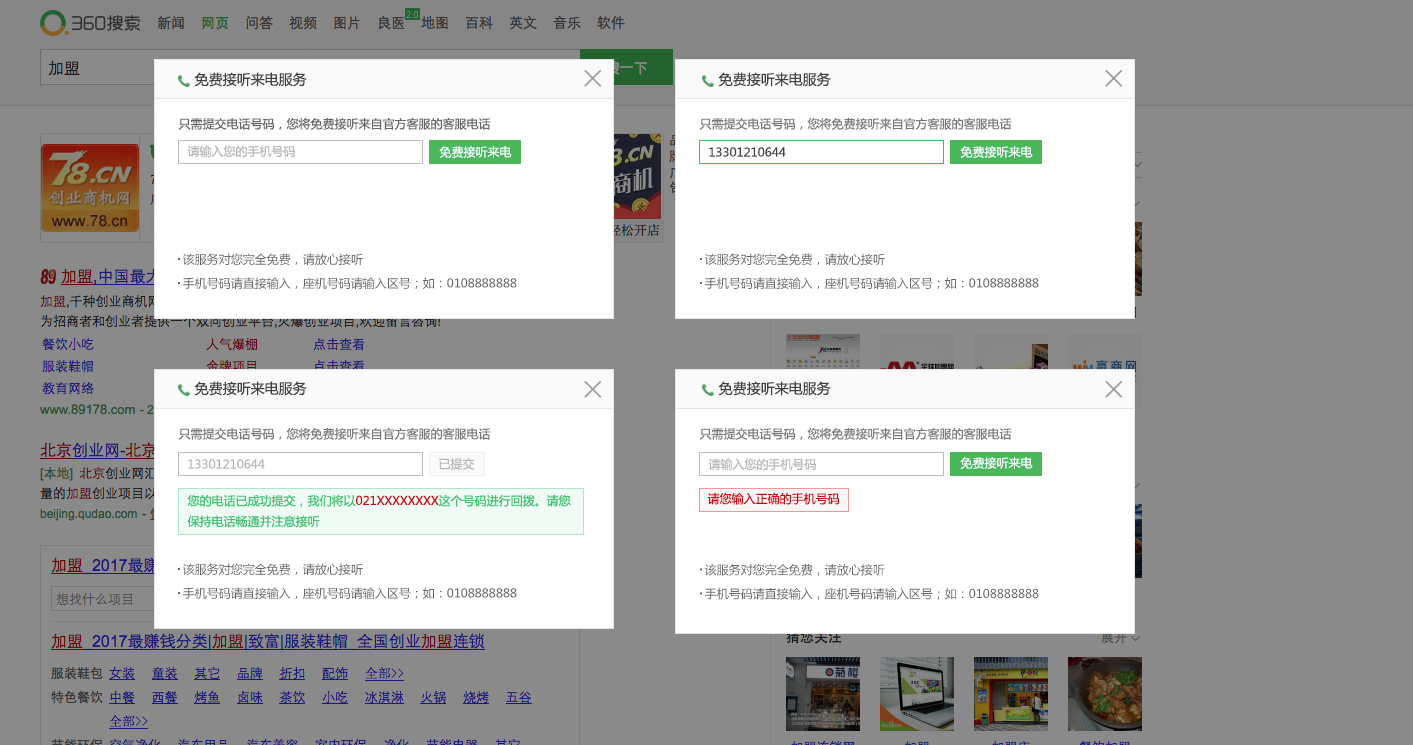Open the 视频 tab
Viewport: 1413px width, 745px height.
click(303, 23)
